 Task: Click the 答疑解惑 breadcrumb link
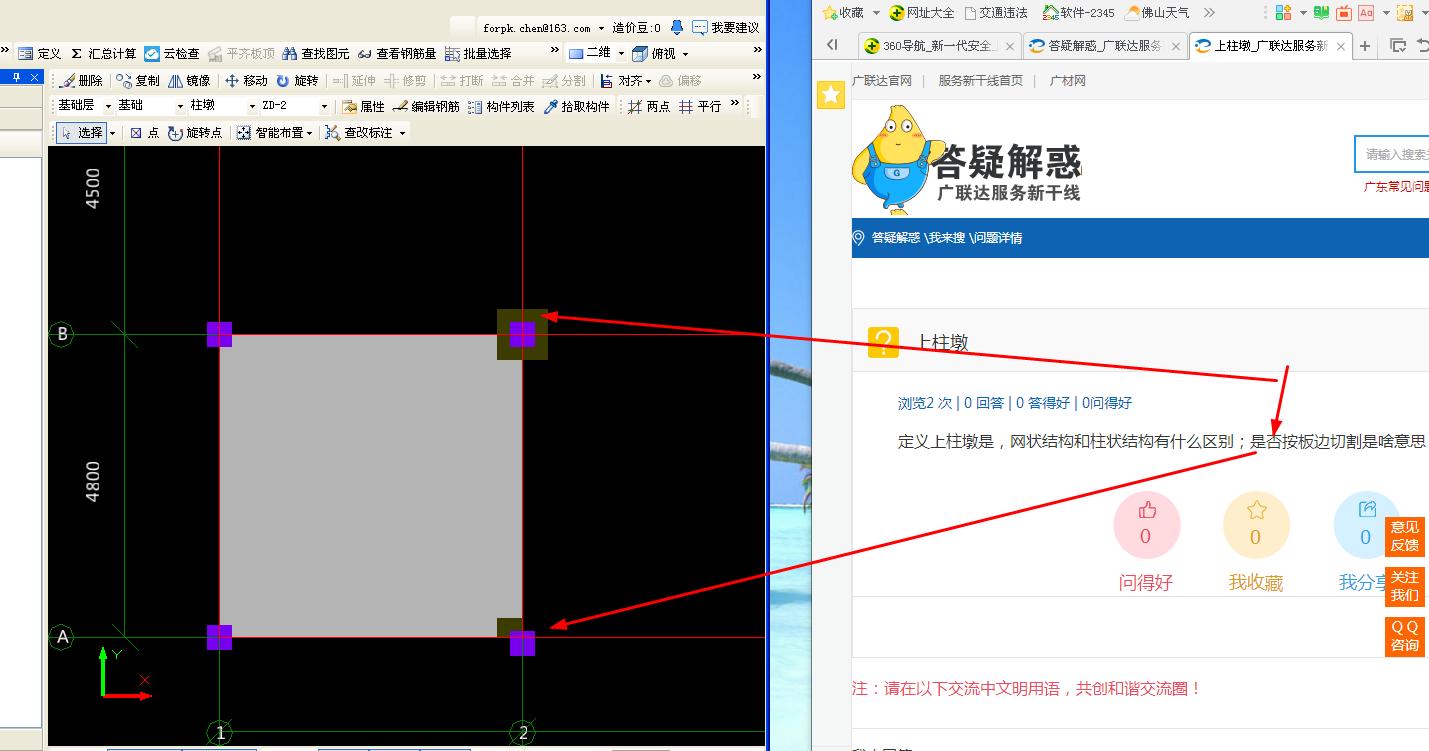[x=896, y=238]
